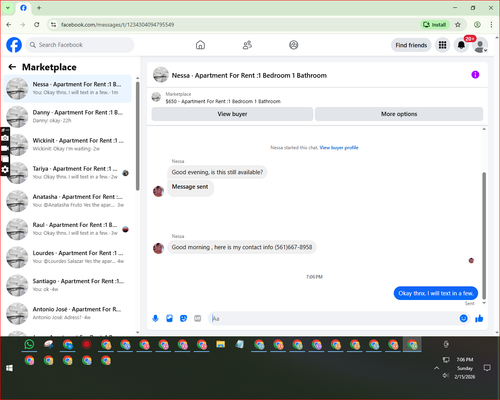Image resolution: width=500 pixels, height=400 pixels.
Task: Expand the account profile dropdown
Action: click(x=480, y=45)
